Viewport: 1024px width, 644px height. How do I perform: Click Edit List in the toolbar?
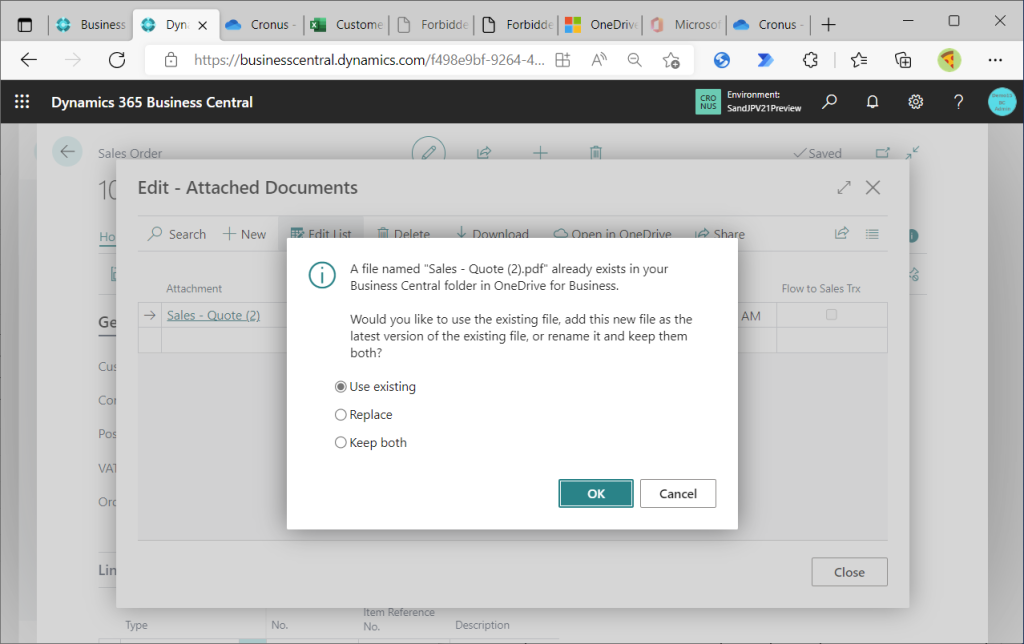coord(321,234)
